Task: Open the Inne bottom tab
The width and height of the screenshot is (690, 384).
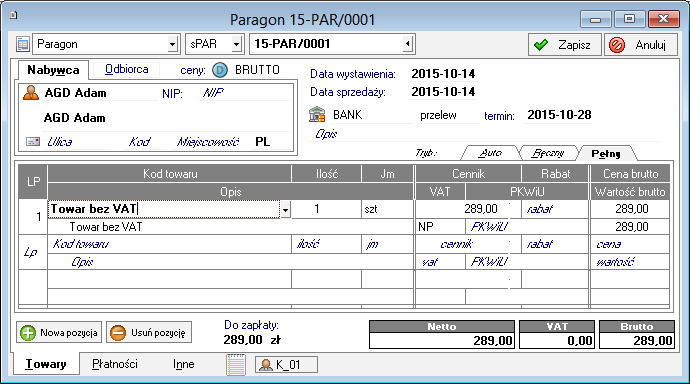Action: click(184, 364)
